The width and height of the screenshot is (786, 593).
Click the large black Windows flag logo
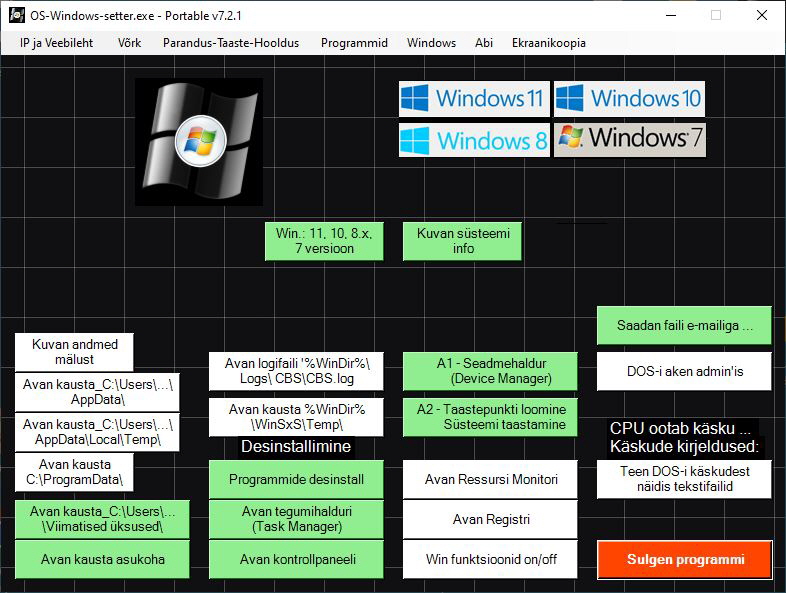[199, 142]
